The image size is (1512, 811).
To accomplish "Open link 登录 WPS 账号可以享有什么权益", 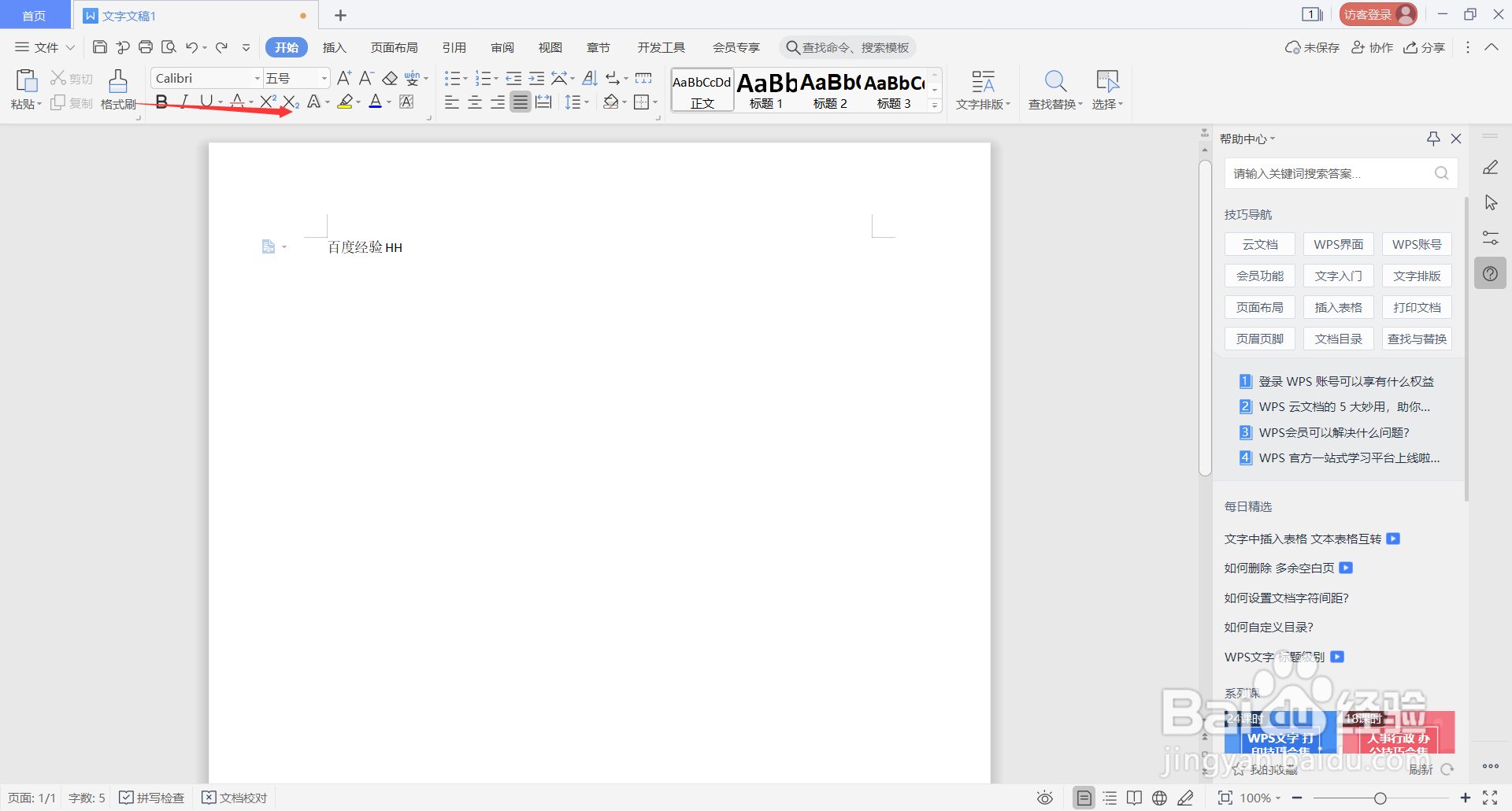I will 1346,381.
